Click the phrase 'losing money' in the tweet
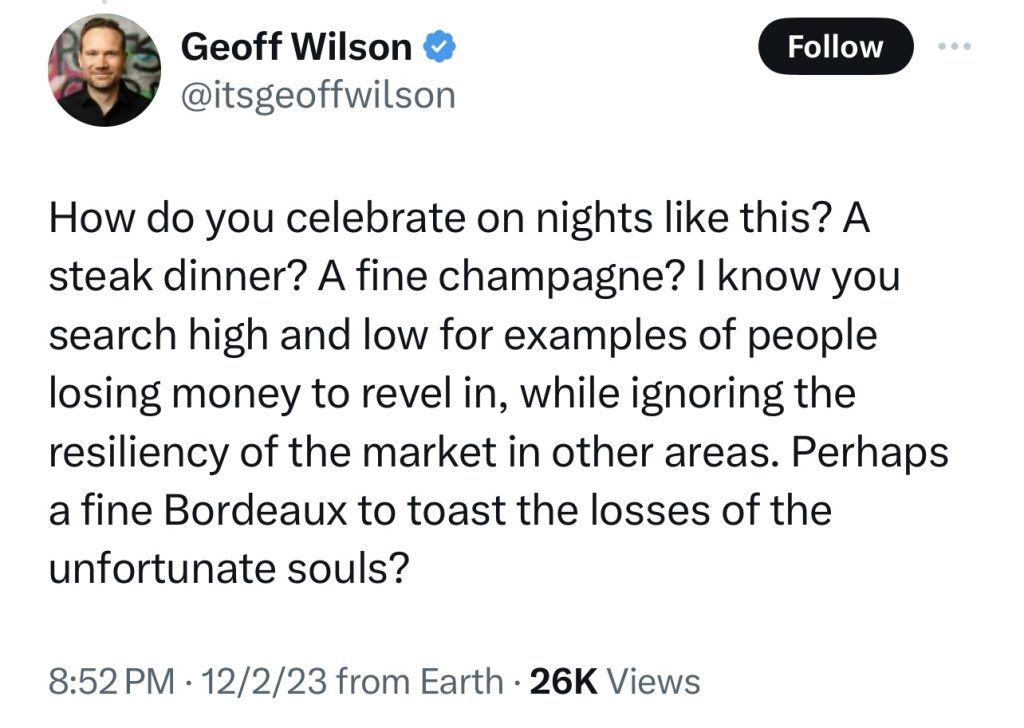Image resolution: width=1024 pixels, height=728 pixels. pos(175,394)
